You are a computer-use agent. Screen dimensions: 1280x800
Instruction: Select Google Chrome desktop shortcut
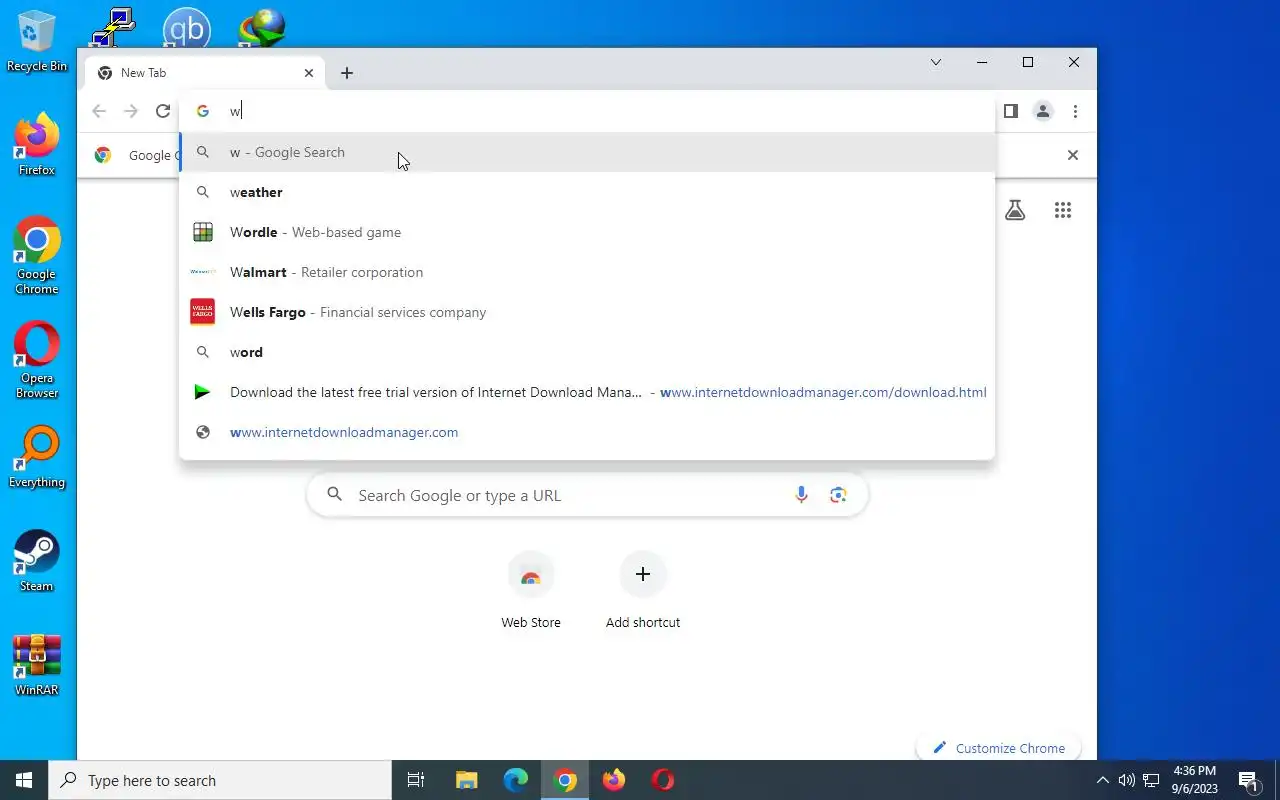[37, 256]
